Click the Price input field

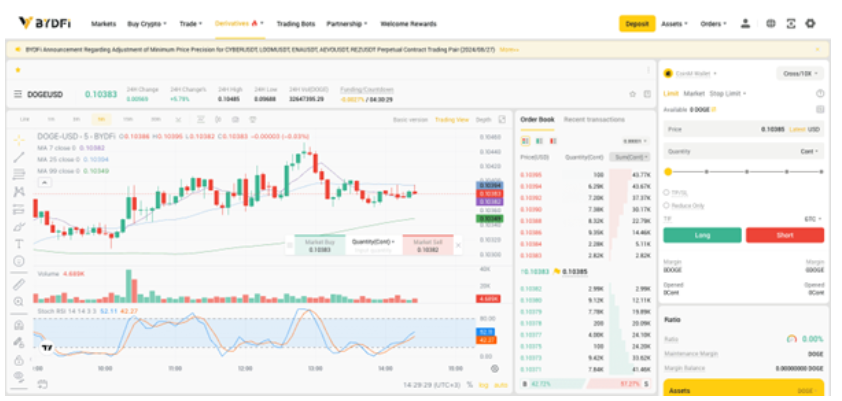pyautogui.click(x=744, y=129)
